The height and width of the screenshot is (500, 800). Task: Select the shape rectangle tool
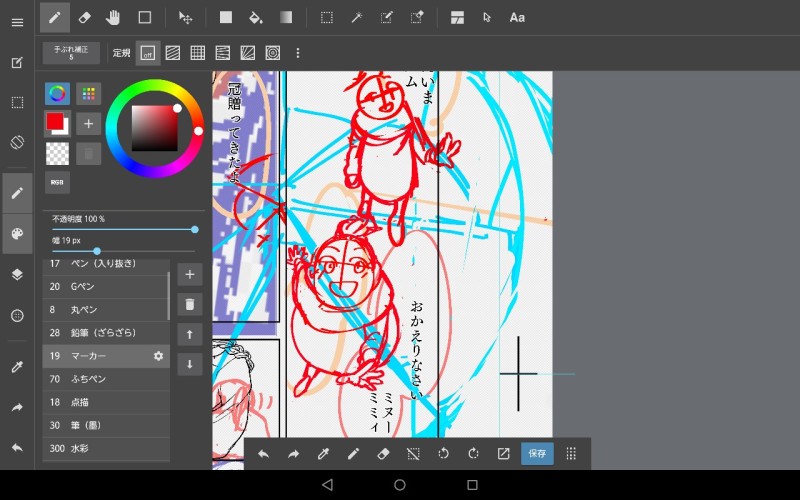(x=145, y=18)
